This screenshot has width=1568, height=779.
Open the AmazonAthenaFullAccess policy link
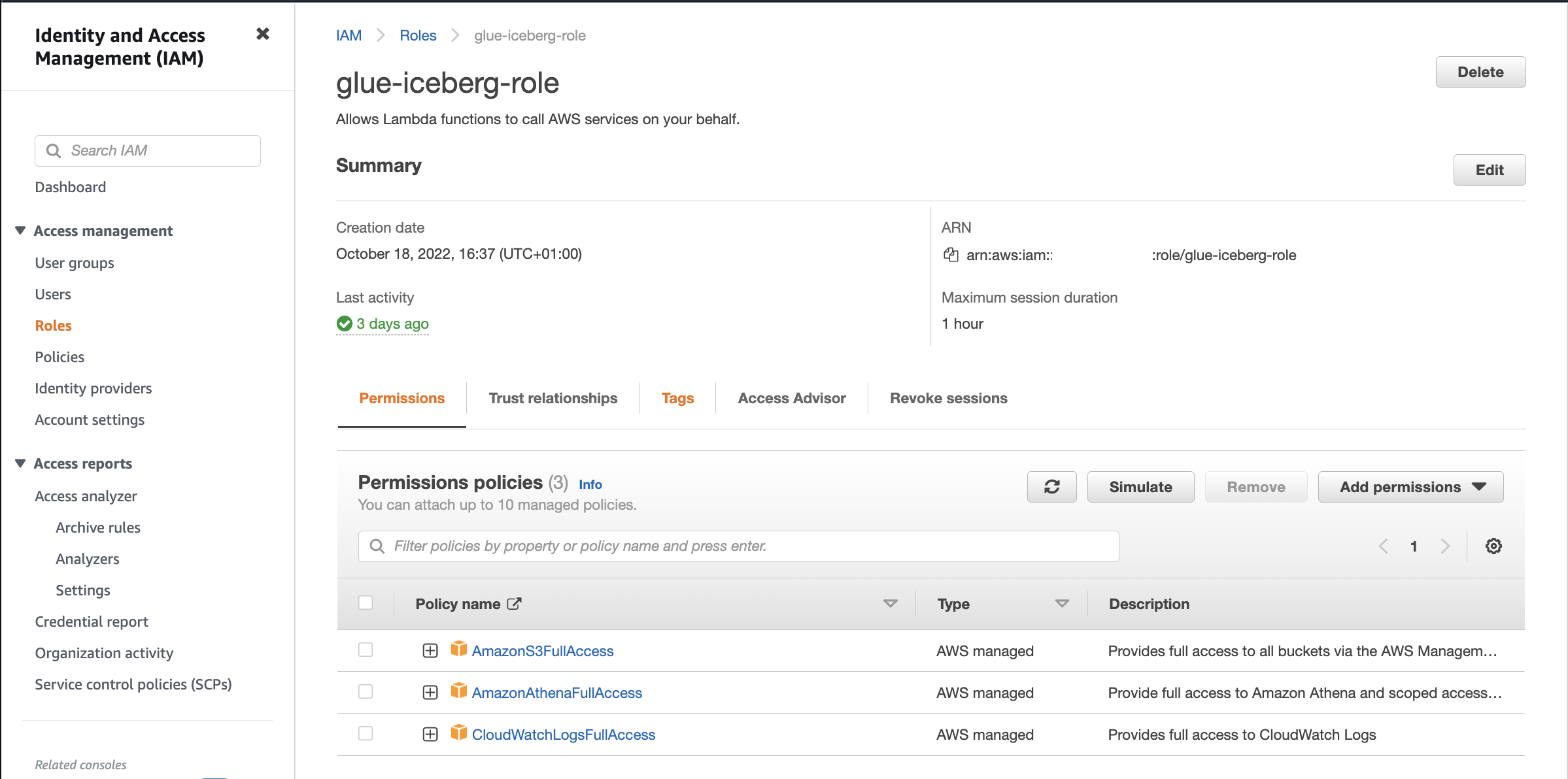(556, 693)
